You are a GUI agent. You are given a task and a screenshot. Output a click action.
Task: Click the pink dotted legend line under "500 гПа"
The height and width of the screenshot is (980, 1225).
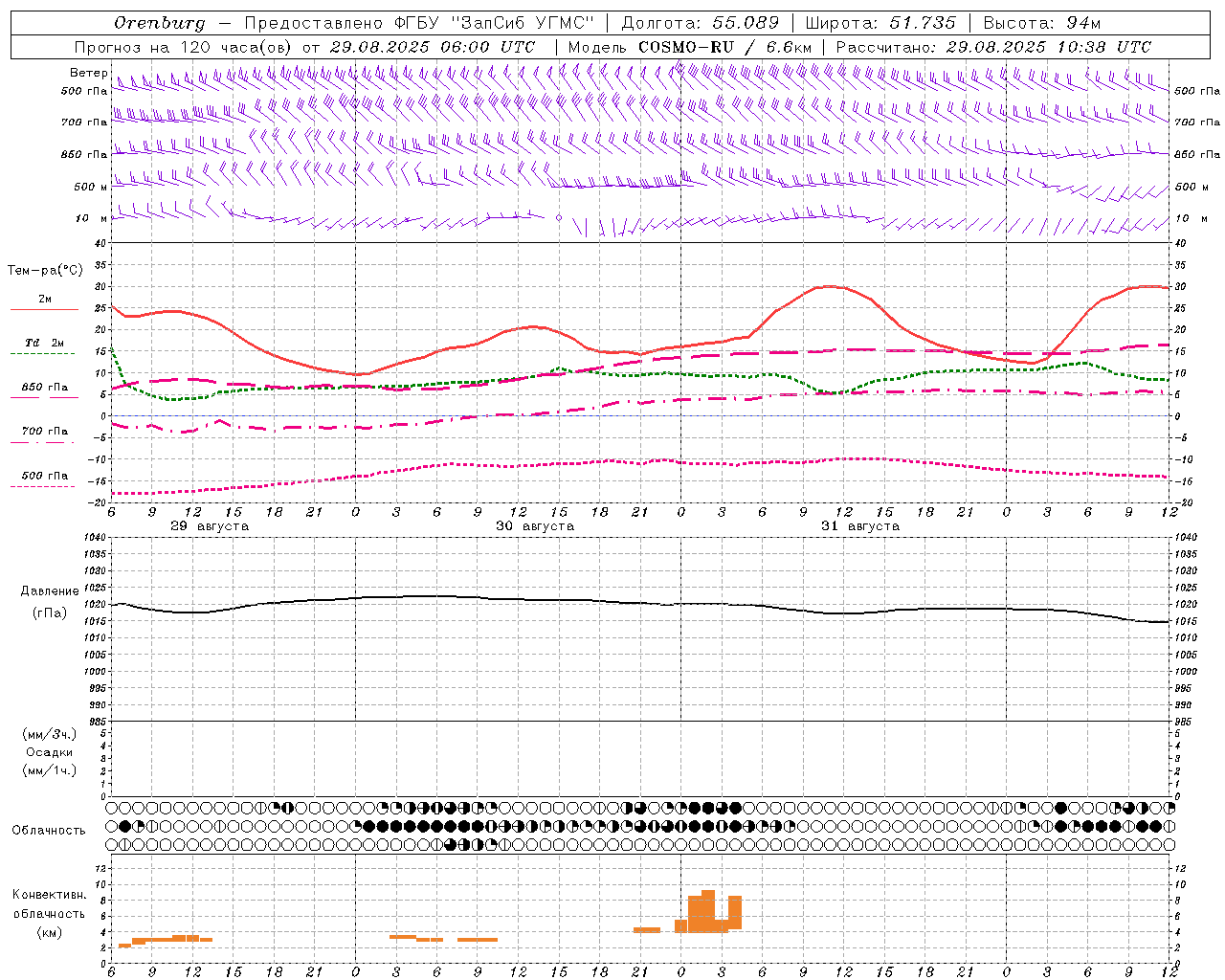pyautogui.click(x=42, y=487)
